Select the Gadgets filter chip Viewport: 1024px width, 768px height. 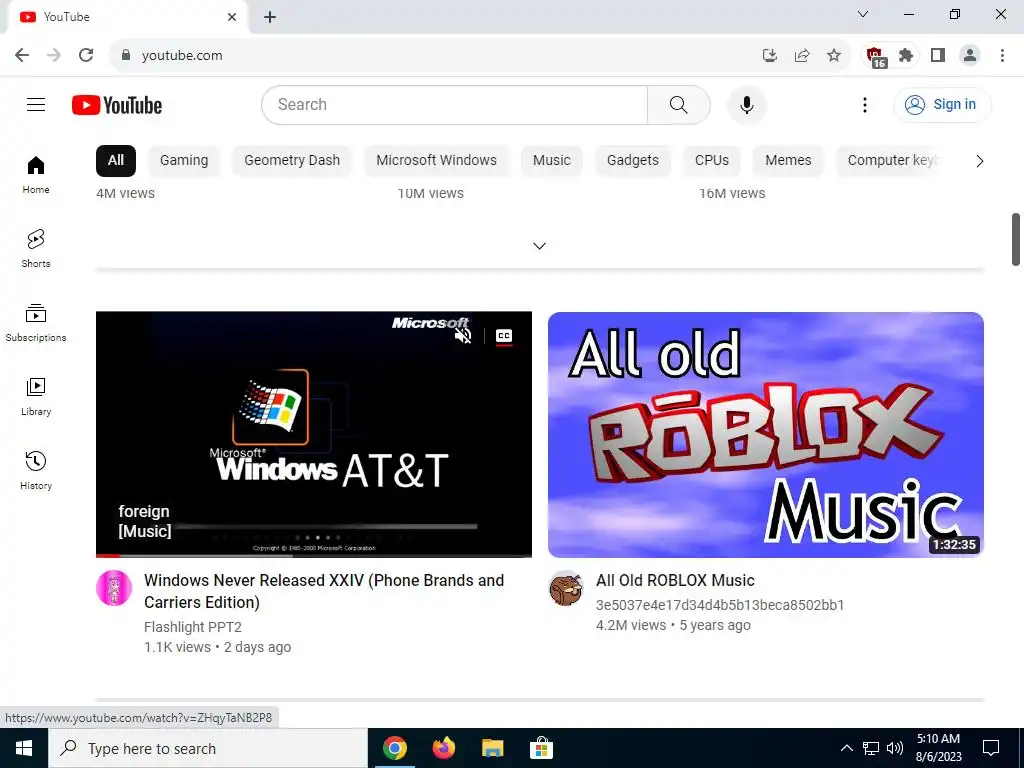click(x=633, y=161)
